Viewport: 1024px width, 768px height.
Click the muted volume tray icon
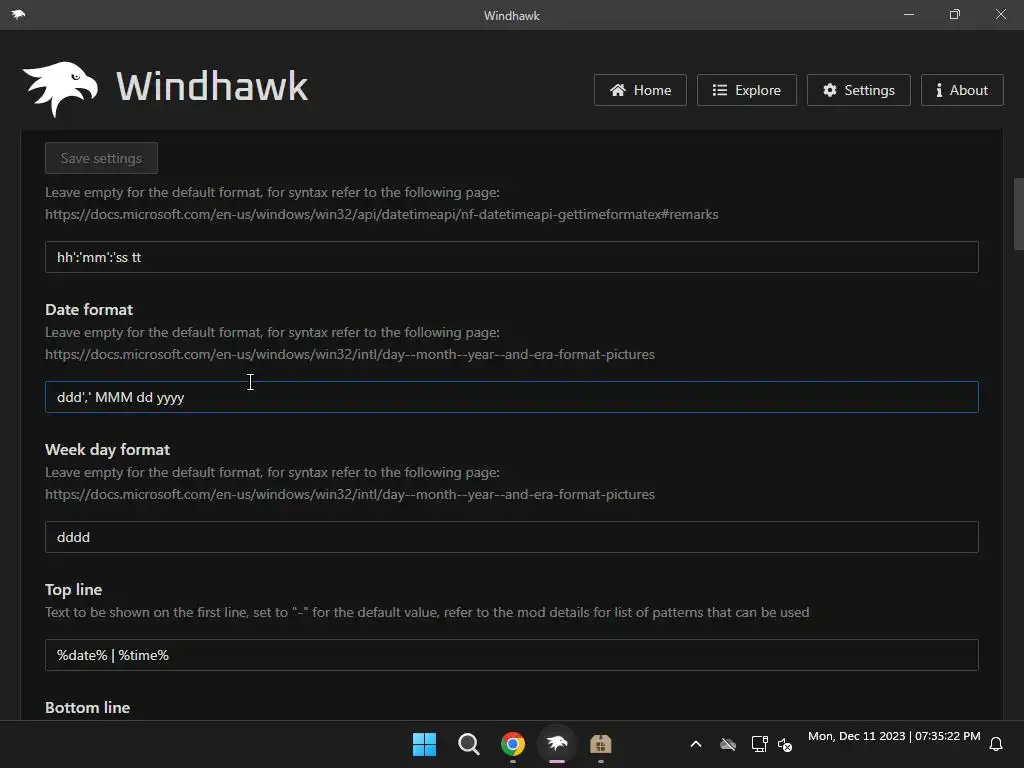pos(785,744)
